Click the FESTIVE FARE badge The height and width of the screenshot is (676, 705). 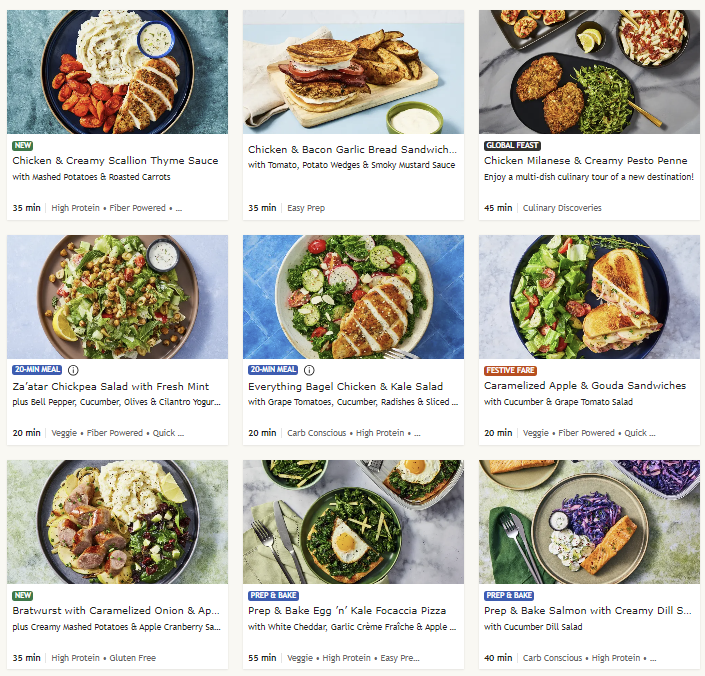tap(512, 370)
